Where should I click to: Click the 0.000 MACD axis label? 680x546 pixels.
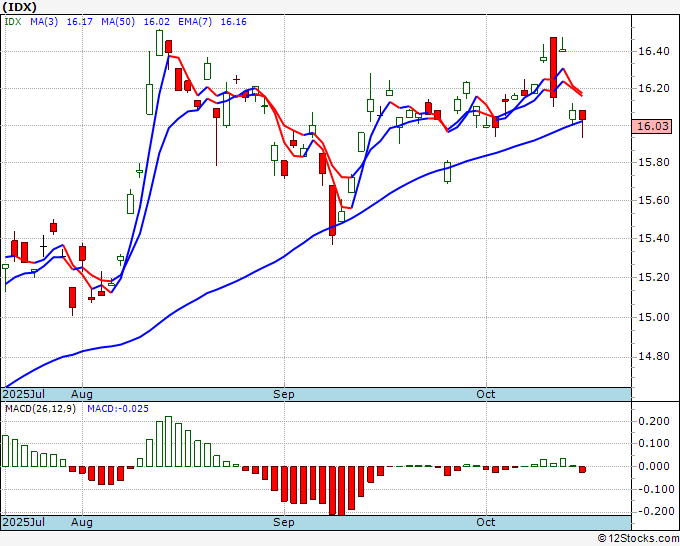point(656,466)
